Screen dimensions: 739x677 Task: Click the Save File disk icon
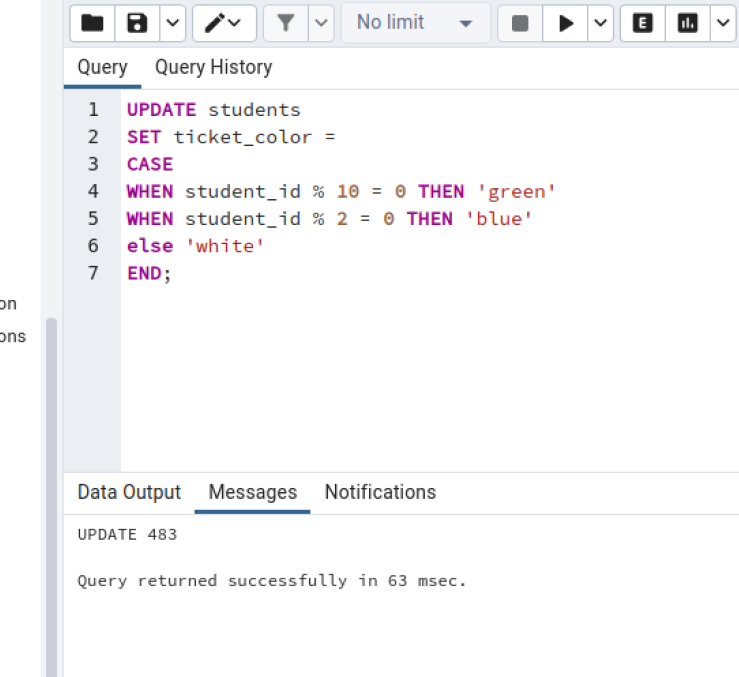pos(137,23)
